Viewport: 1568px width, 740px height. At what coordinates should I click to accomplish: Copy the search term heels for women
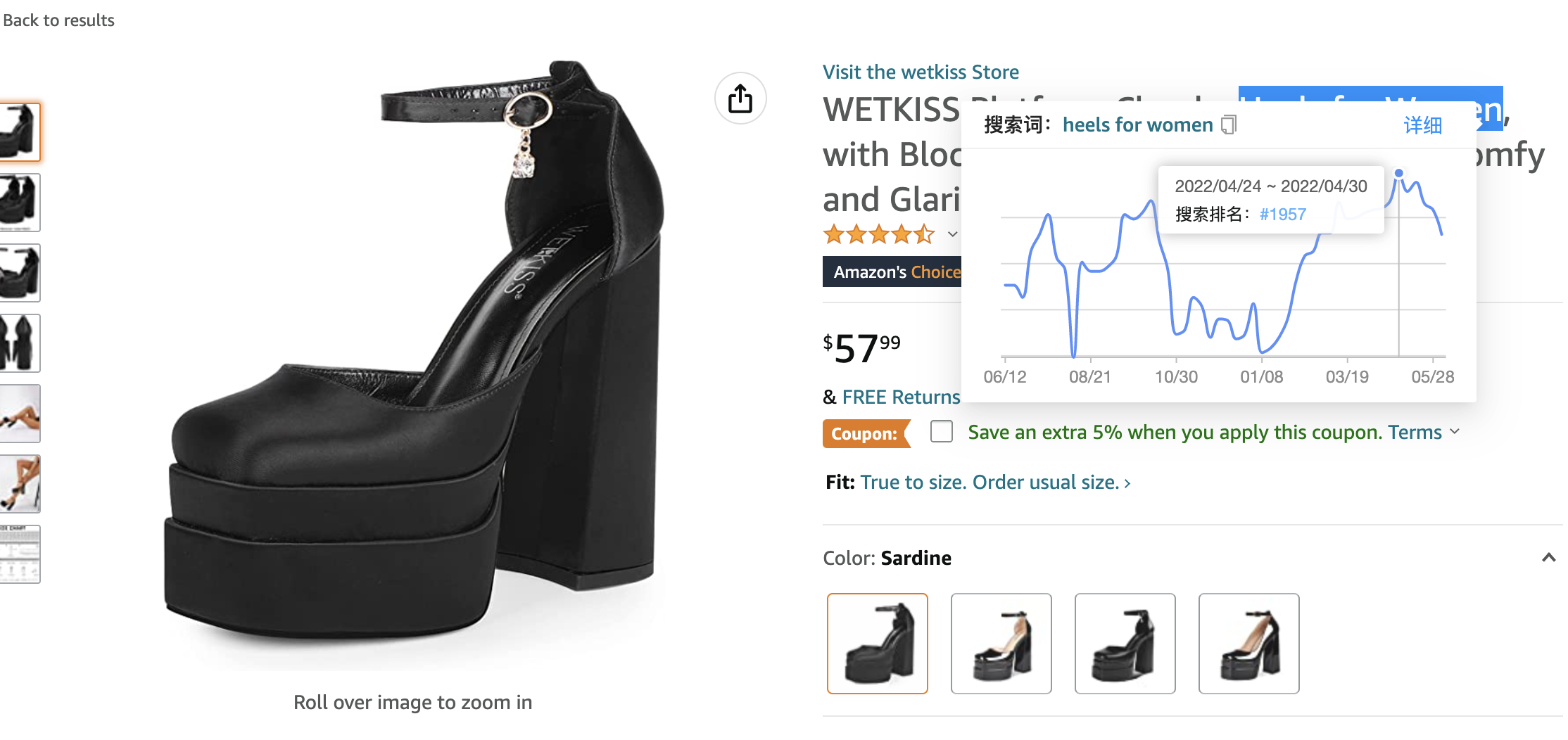point(1229,125)
